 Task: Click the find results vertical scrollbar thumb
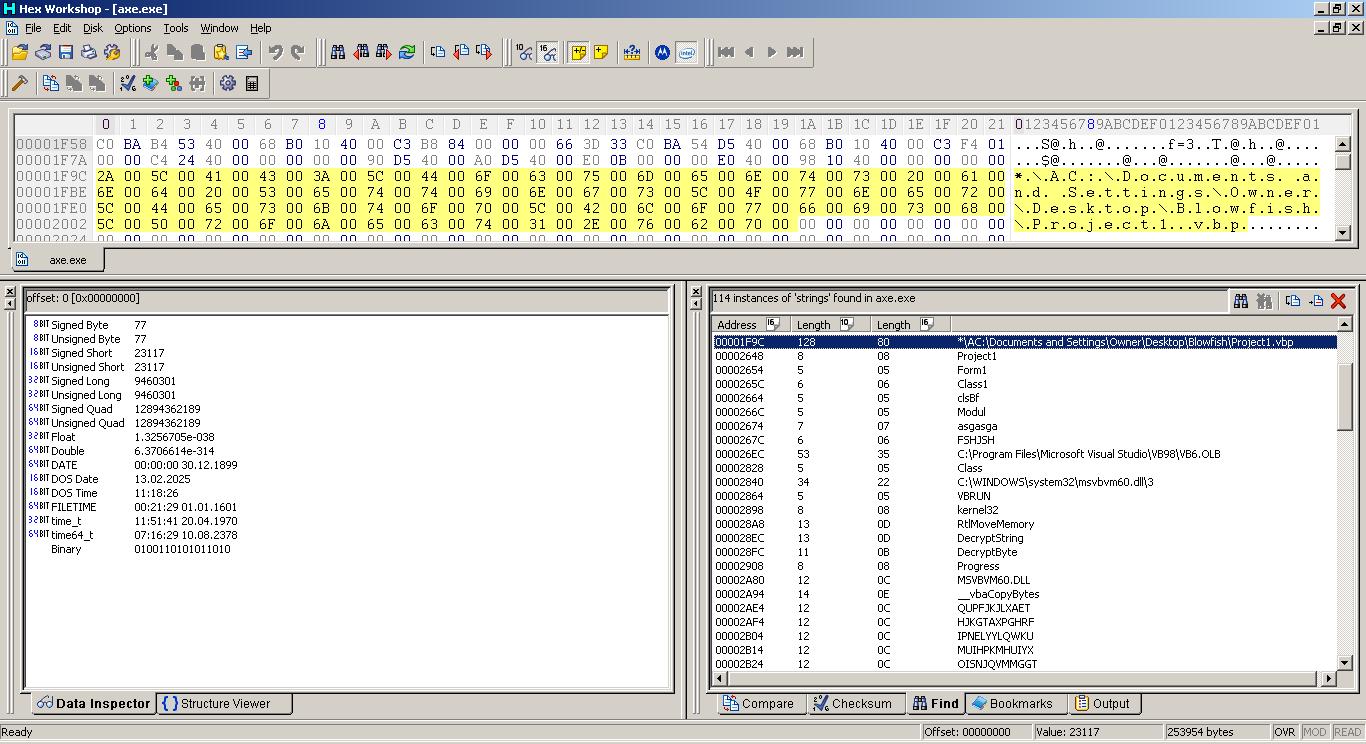click(x=1344, y=395)
